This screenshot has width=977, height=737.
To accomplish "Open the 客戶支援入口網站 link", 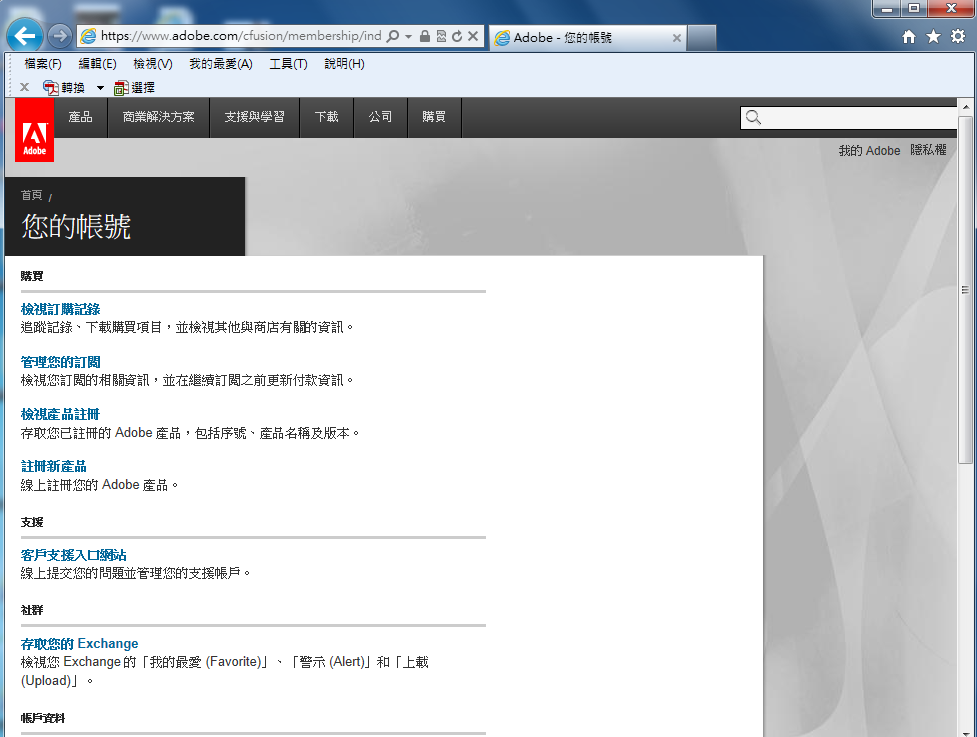I will point(74,555).
